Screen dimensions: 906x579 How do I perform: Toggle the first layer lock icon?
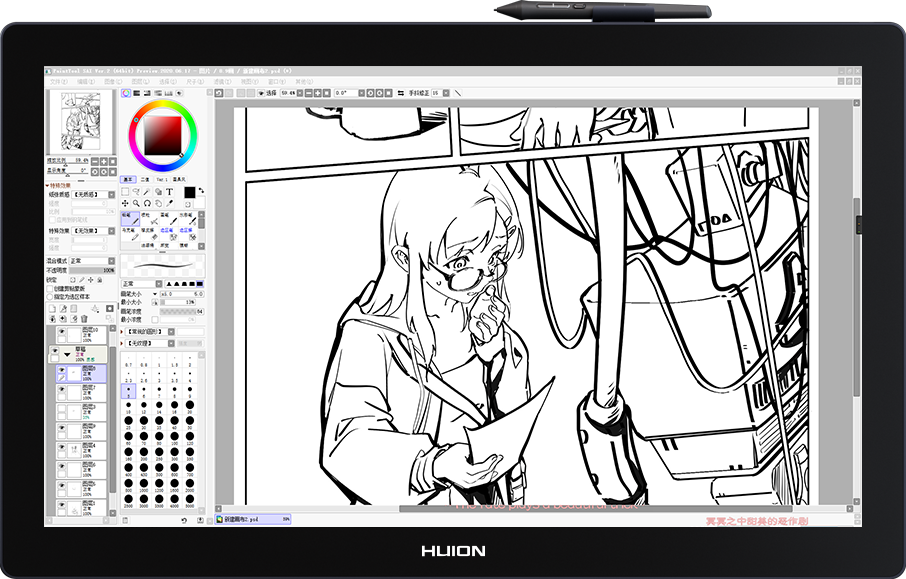coord(72,280)
